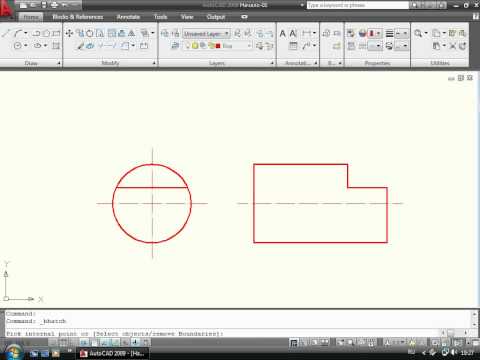This screenshot has height=360, width=480.
Task: Toggle Snap mode in status bar
Action: [x=53, y=342]
